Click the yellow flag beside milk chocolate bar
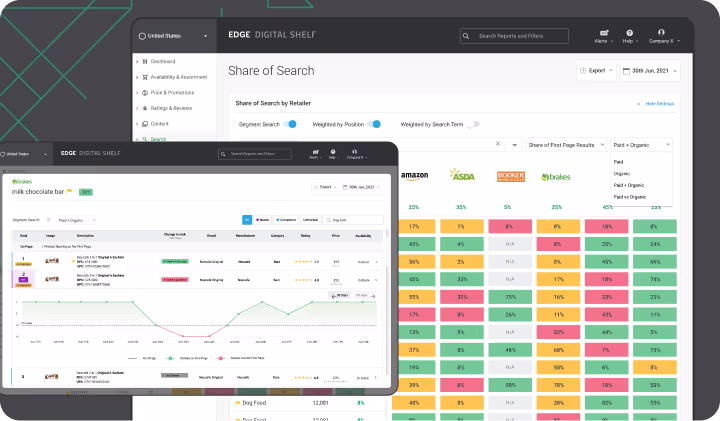Image resolution: width=720 pixels, height=421 pixels. tap(69, 191)
